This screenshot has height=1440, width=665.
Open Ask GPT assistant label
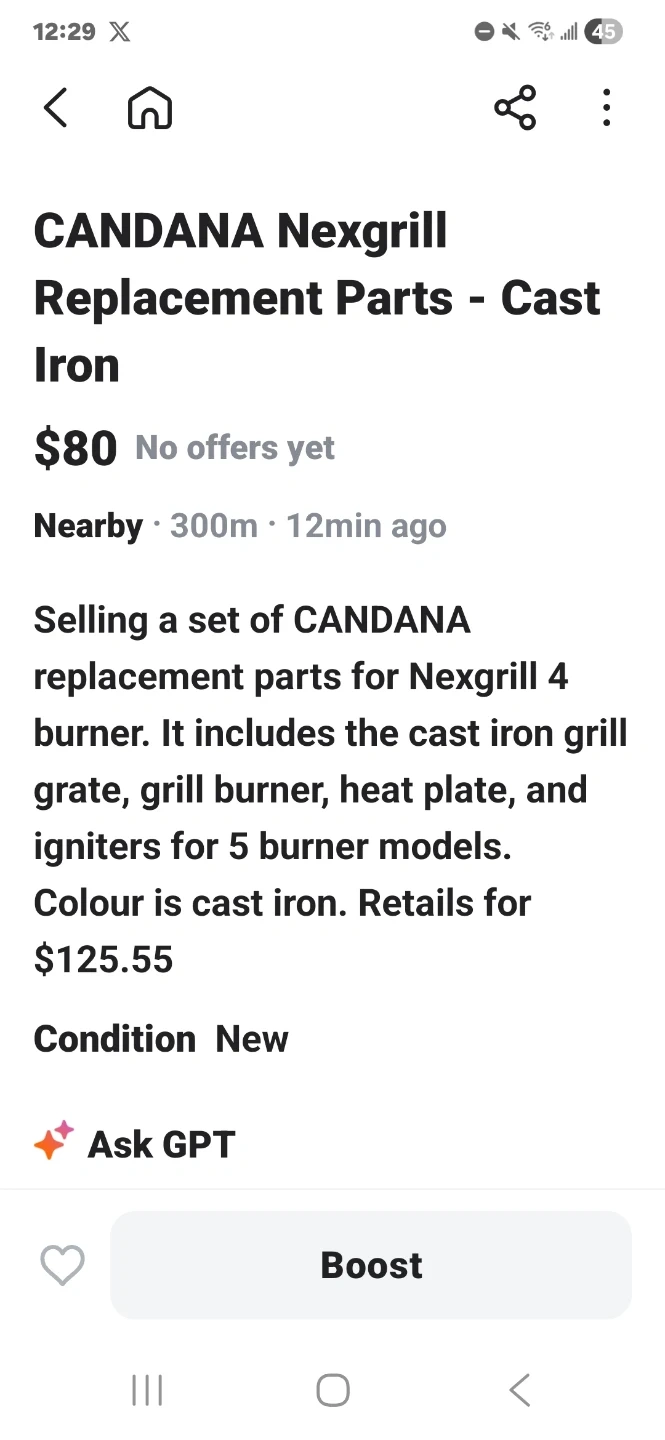coord(161,1144)
